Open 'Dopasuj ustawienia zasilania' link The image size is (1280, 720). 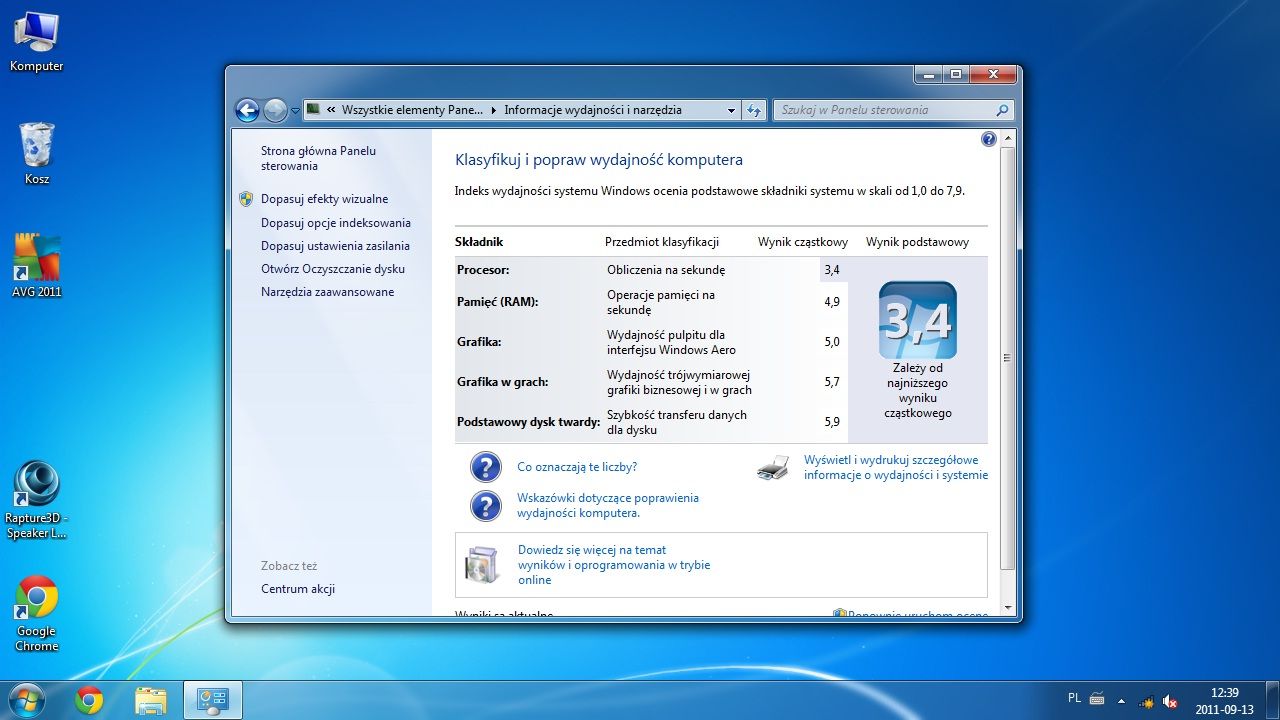click(x=335, y=246)
